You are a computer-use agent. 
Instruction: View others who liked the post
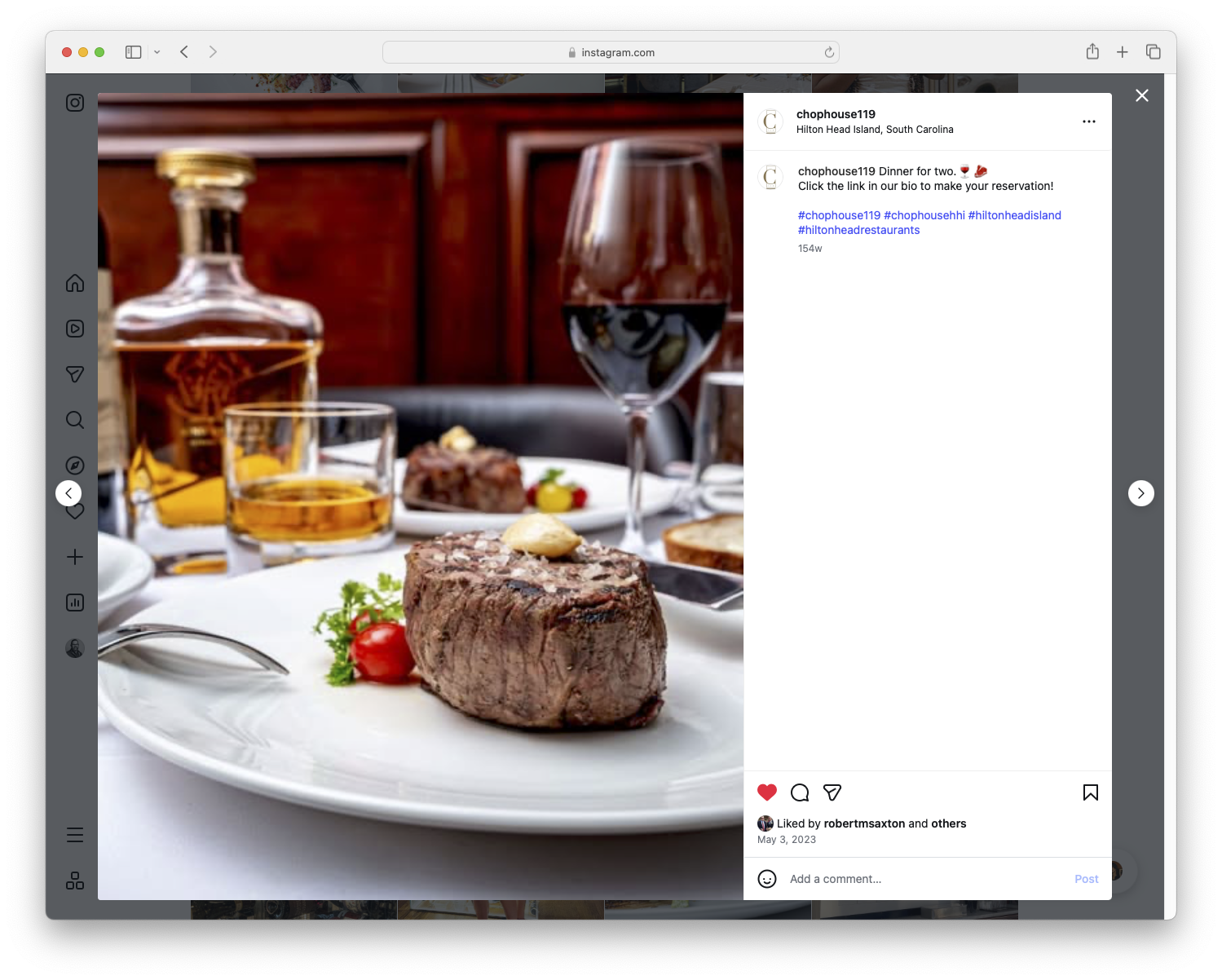pyautogui.click(x=949, y=823)
